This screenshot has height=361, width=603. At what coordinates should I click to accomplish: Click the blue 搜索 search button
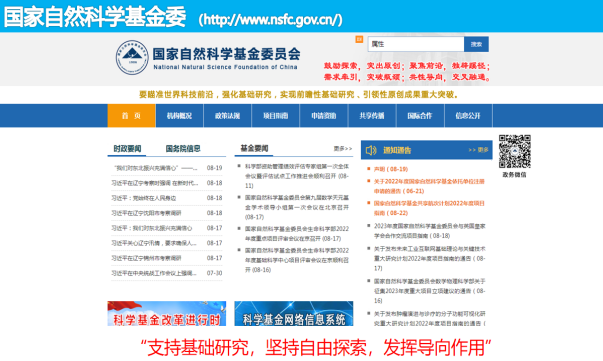pyautogui.click(x=476, y=44)
